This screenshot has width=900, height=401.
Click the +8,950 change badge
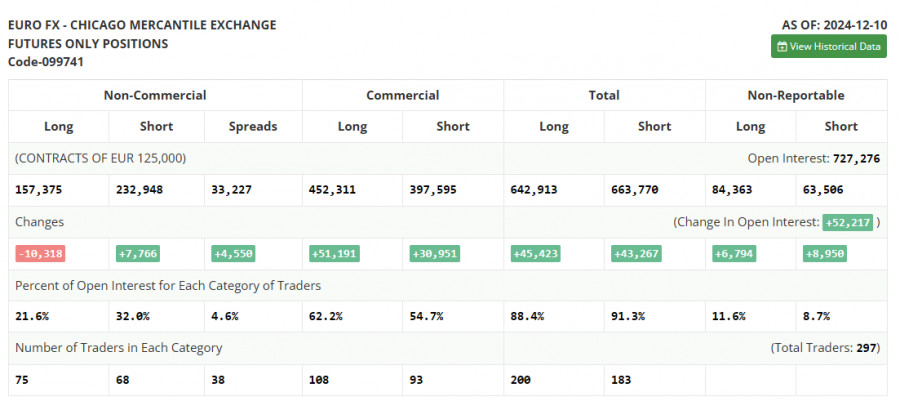point(825,254)
